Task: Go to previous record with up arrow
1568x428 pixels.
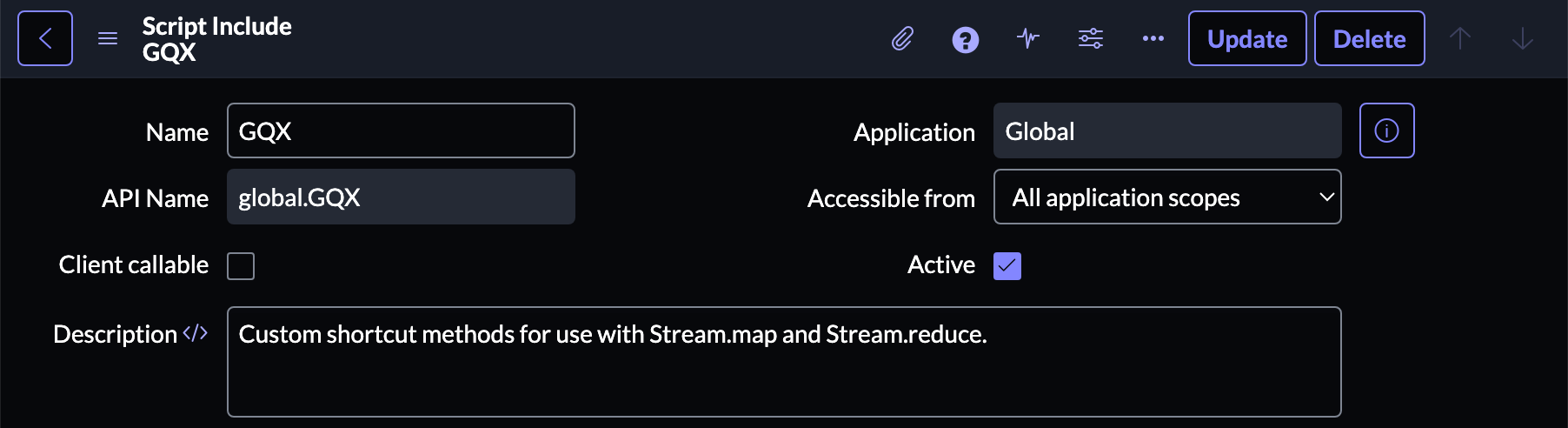Action: click(1460, 38)
